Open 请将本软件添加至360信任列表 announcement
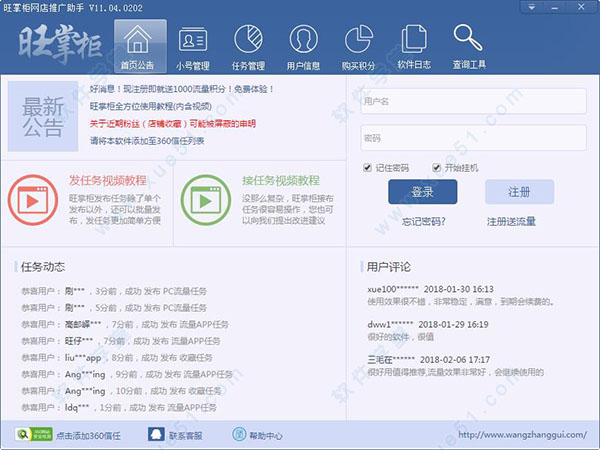 [147, 141]
